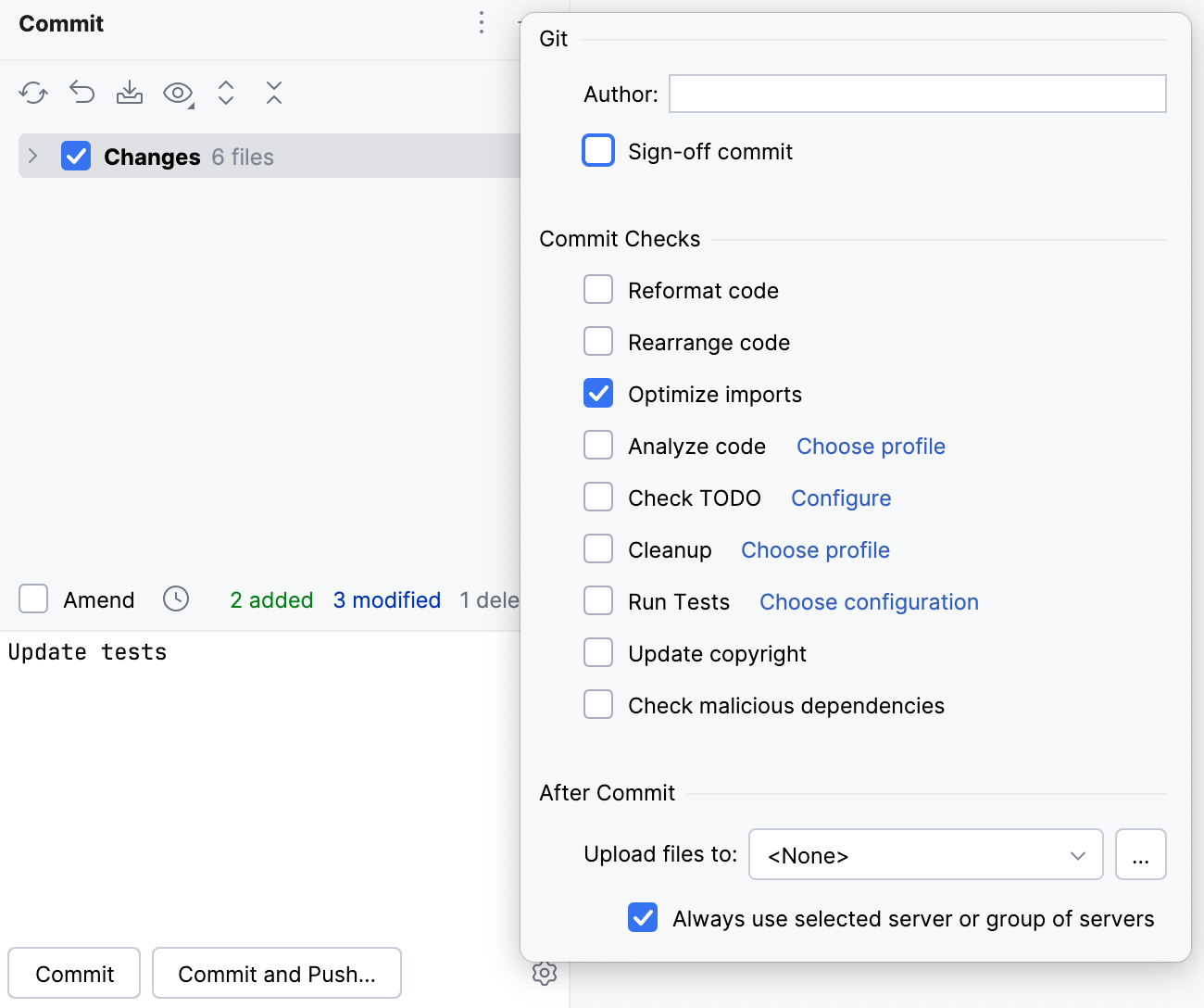This screenshot has height=1008, width=1204.
Task: Click Commit and Push
Action: click(x=276, y=973)
